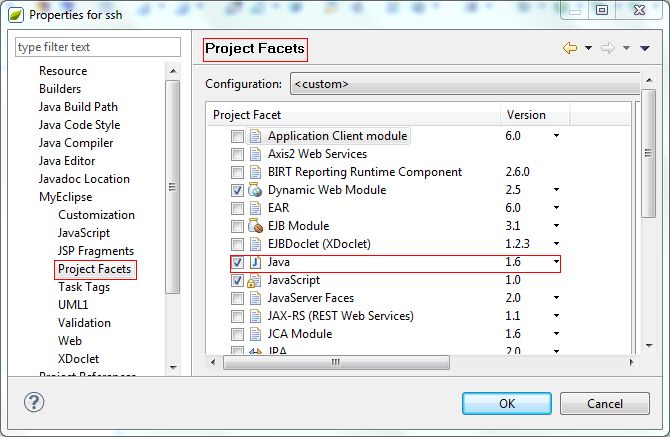Select Java Compiler page

[x=76, y=143]
